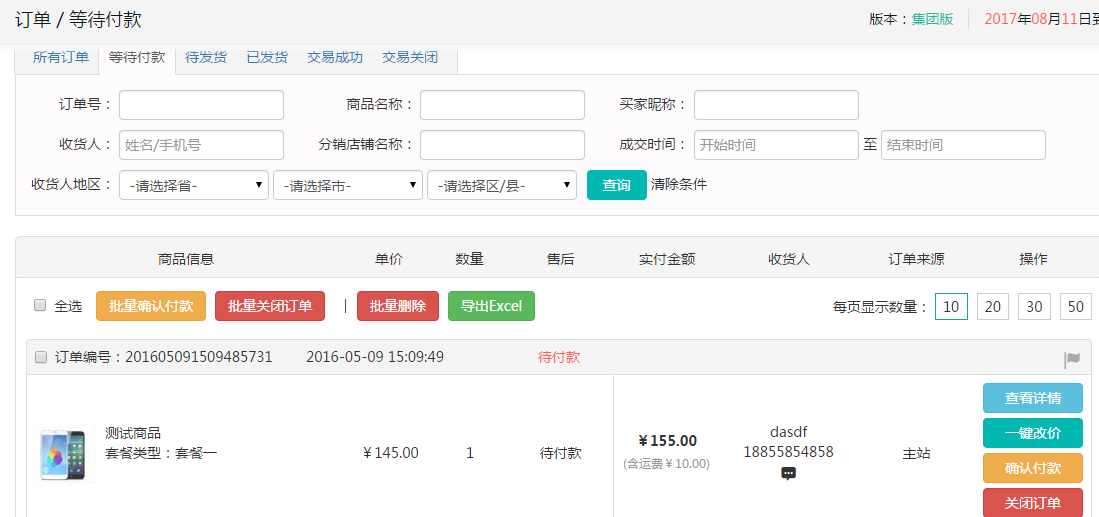1099x517 pixels.
Task: Expand the 请选择区/县 district dropdown
Action: pyautogui.click(x=501, y=185)
